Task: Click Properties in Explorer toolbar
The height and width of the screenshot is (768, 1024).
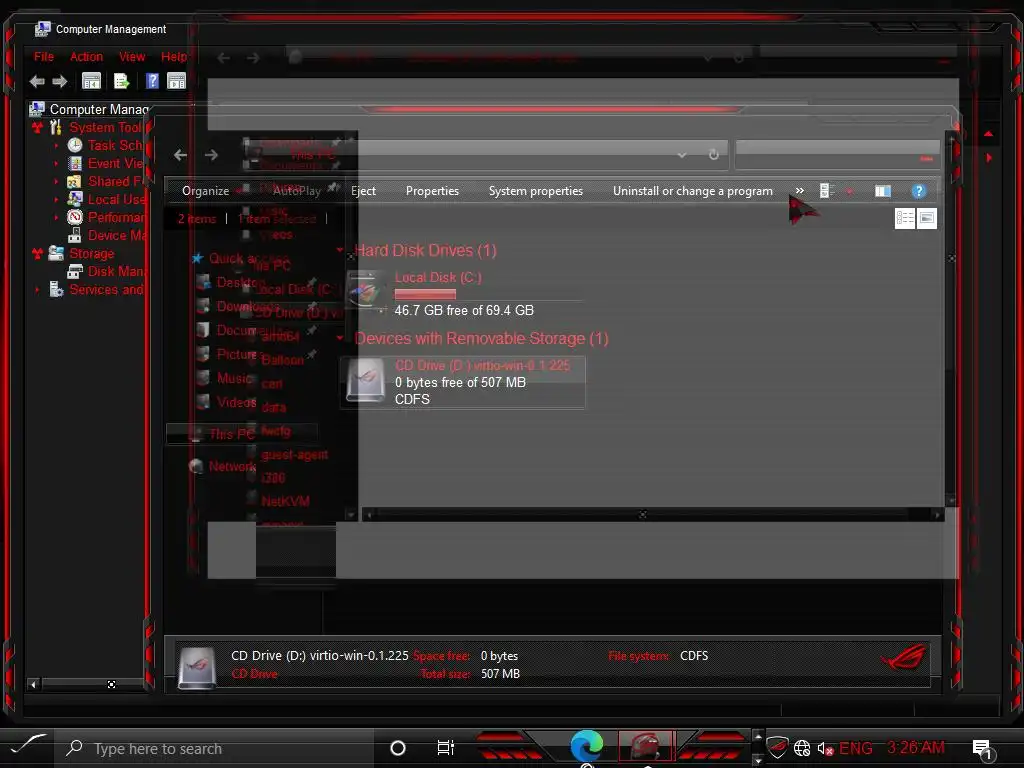Action: 432,191
